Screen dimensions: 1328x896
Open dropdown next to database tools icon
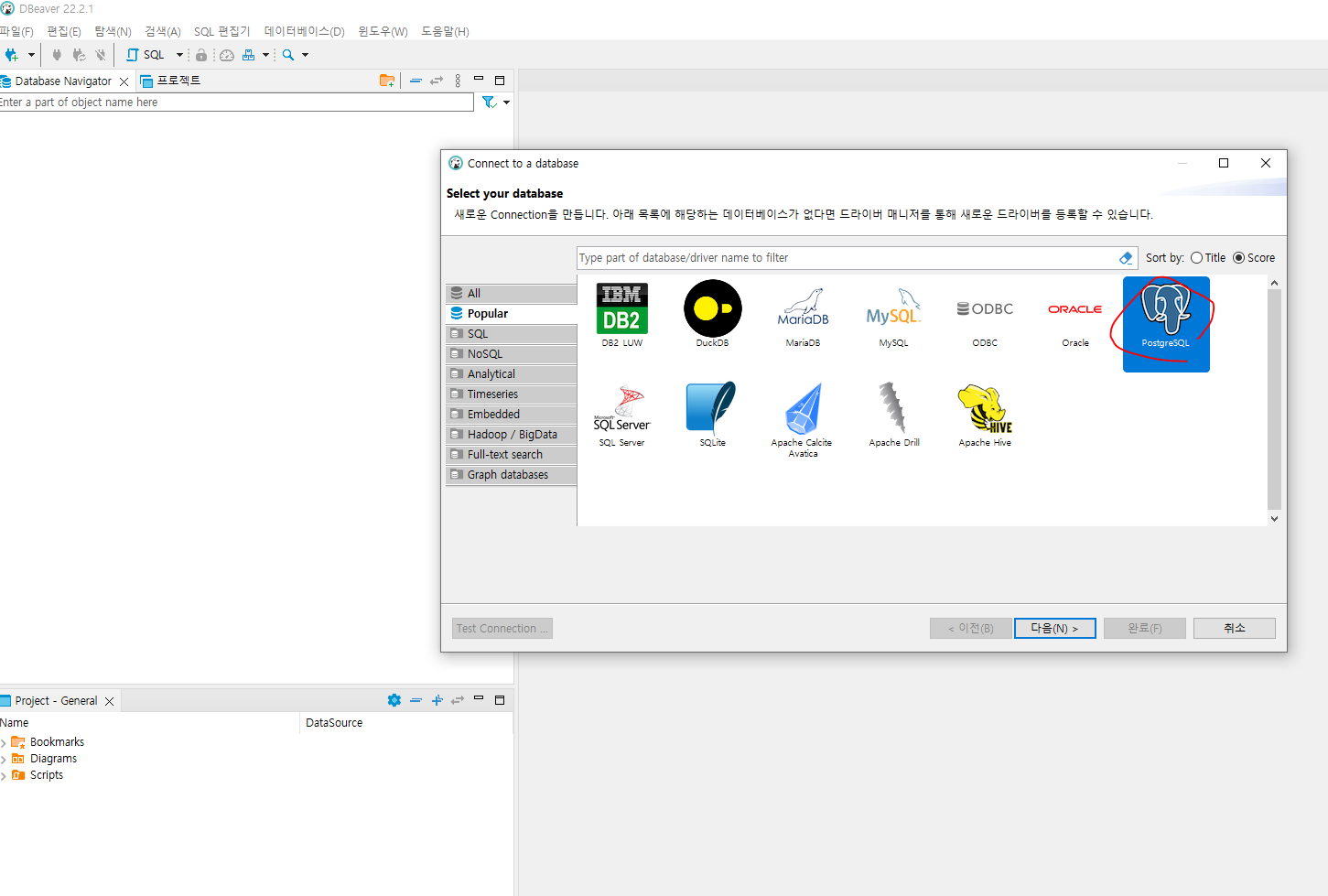tap(265, 55)
